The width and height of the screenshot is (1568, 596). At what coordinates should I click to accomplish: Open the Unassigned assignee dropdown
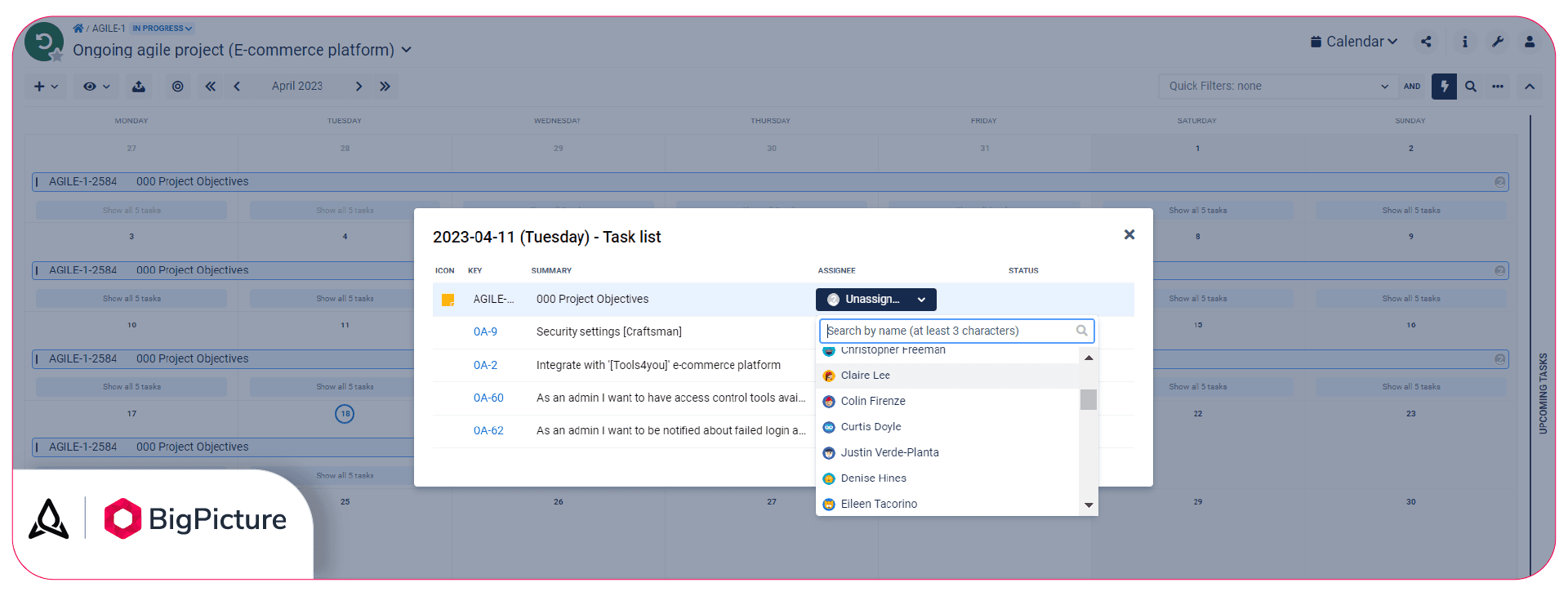click(875, 300)
